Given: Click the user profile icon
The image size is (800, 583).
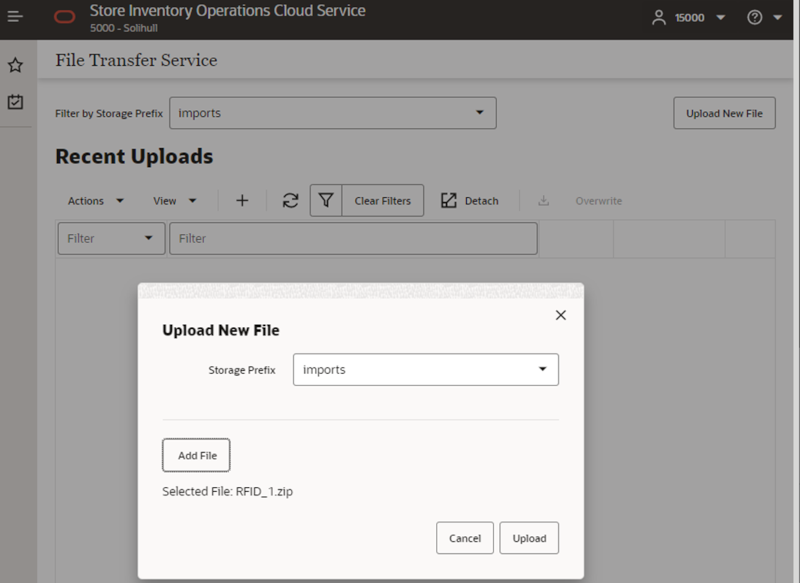Looking at the screenshot, I should (659, 17).
